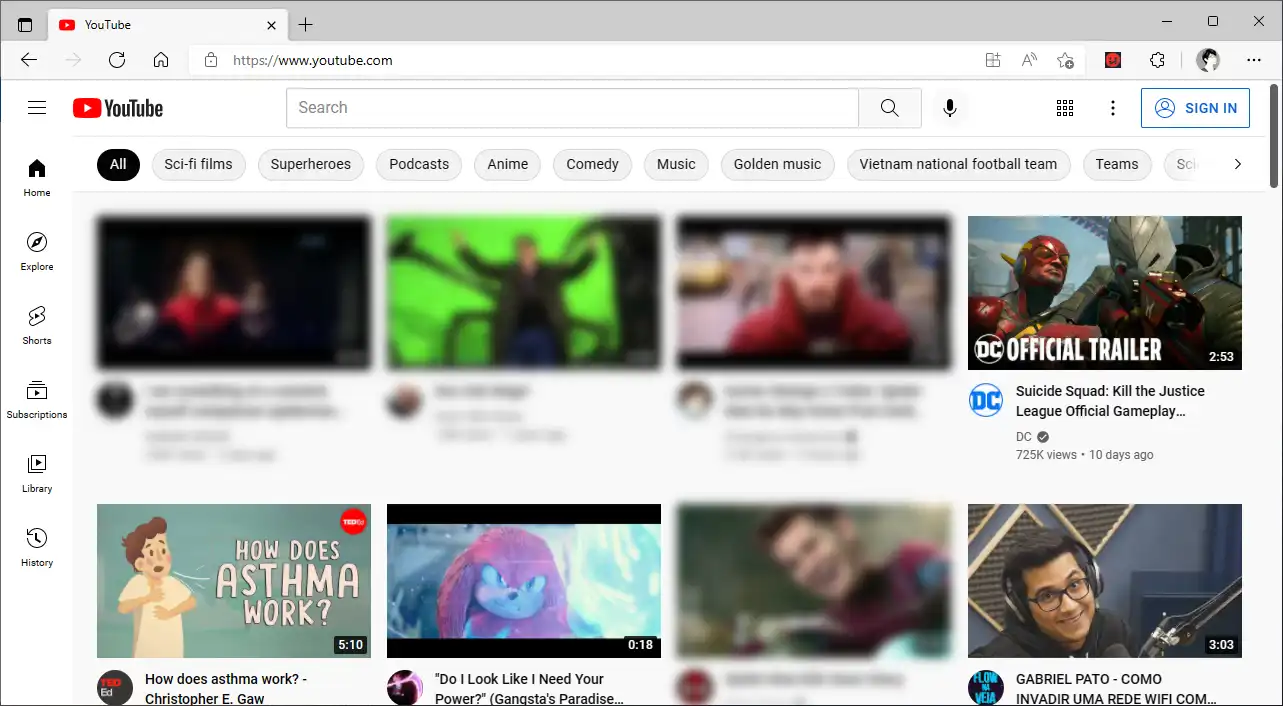The width and height of the screenshot is (1283, 706).
Task: Open the DC channel avatar
Action: pyautogui.click(x=986, y=400)
